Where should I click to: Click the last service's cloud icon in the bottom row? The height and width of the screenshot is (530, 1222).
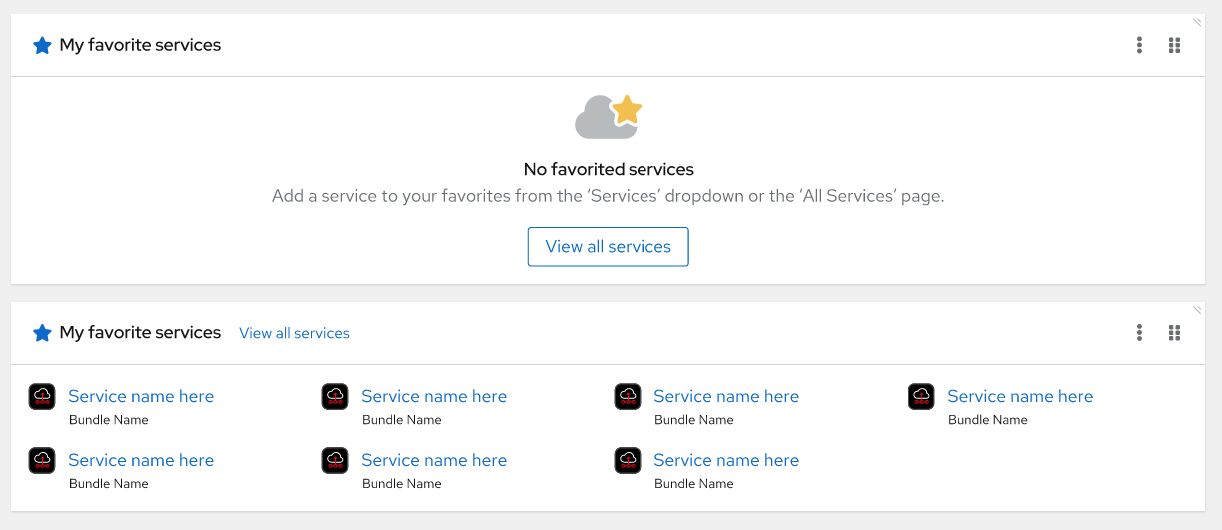[x=628, y=460]
